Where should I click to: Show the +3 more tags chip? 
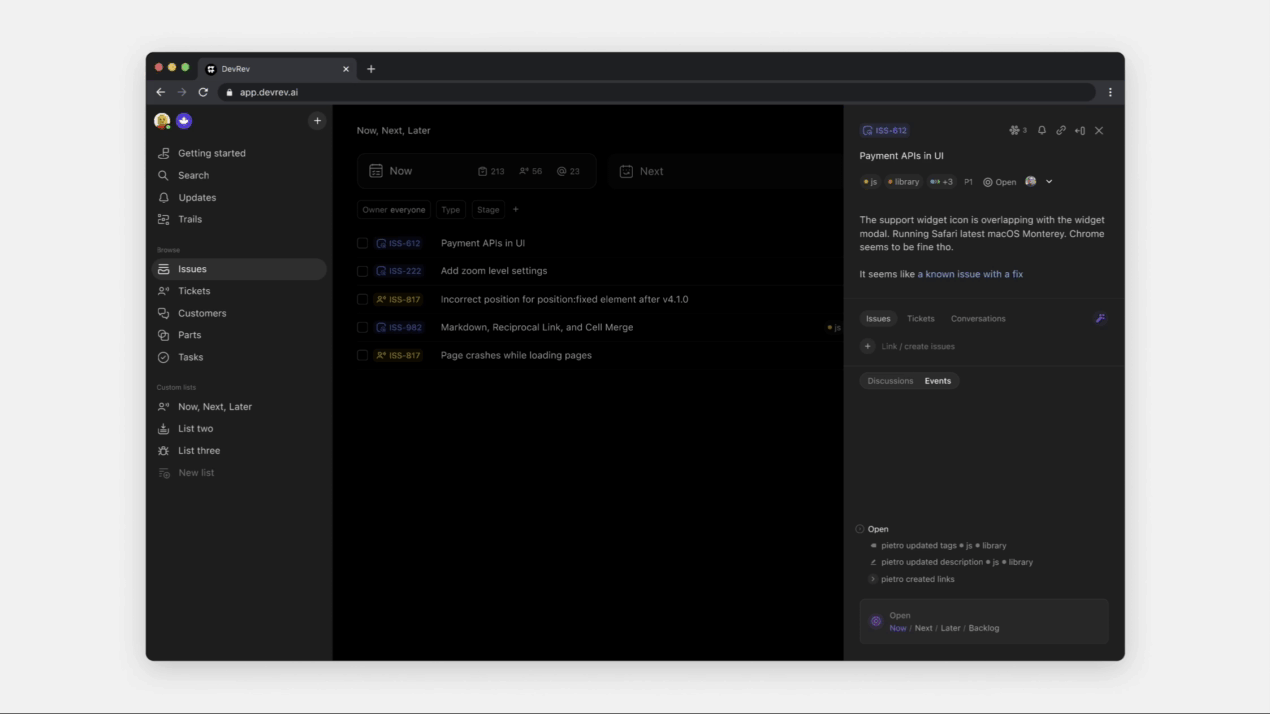point(941,182)
